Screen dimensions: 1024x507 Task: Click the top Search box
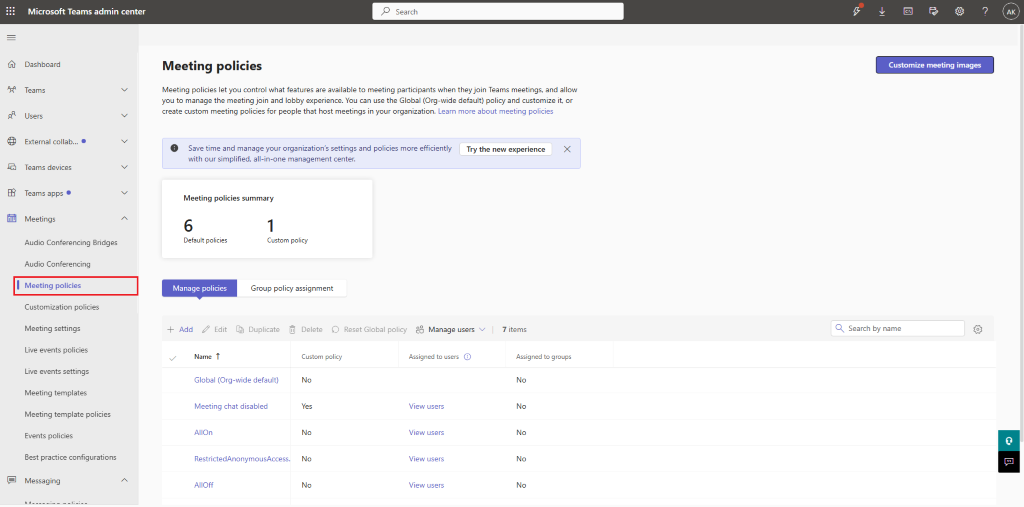[498, 12]
